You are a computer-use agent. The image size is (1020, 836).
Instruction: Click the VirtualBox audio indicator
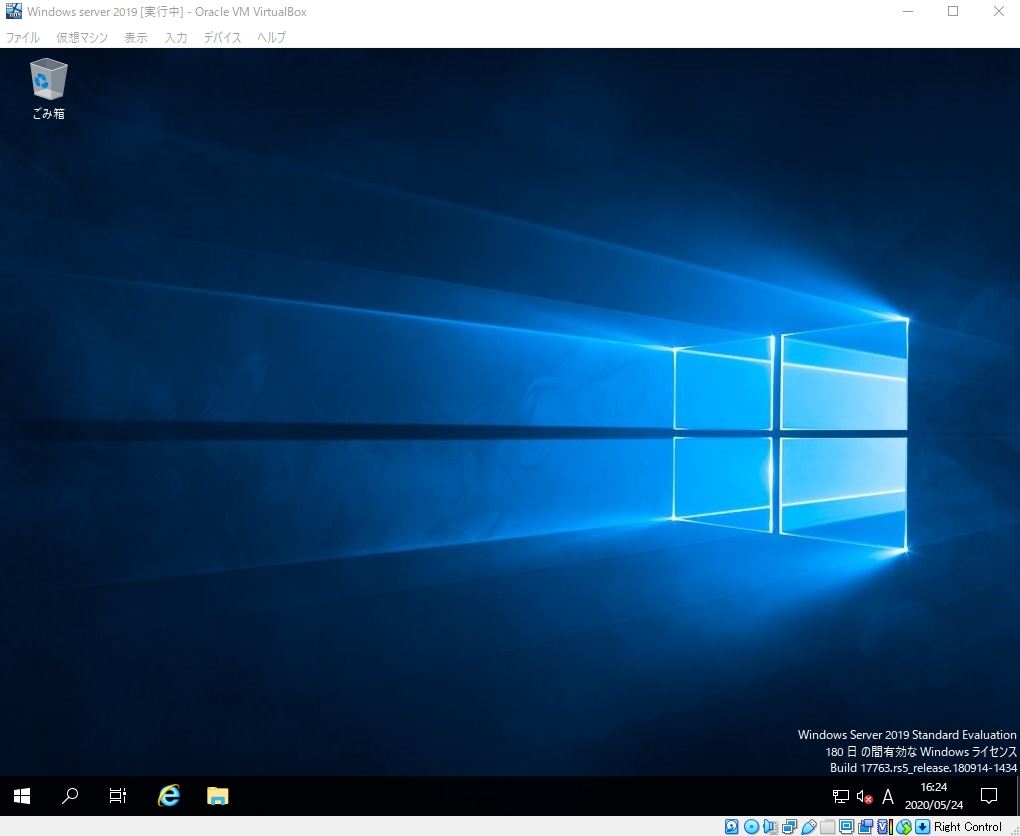click(770, 827)
